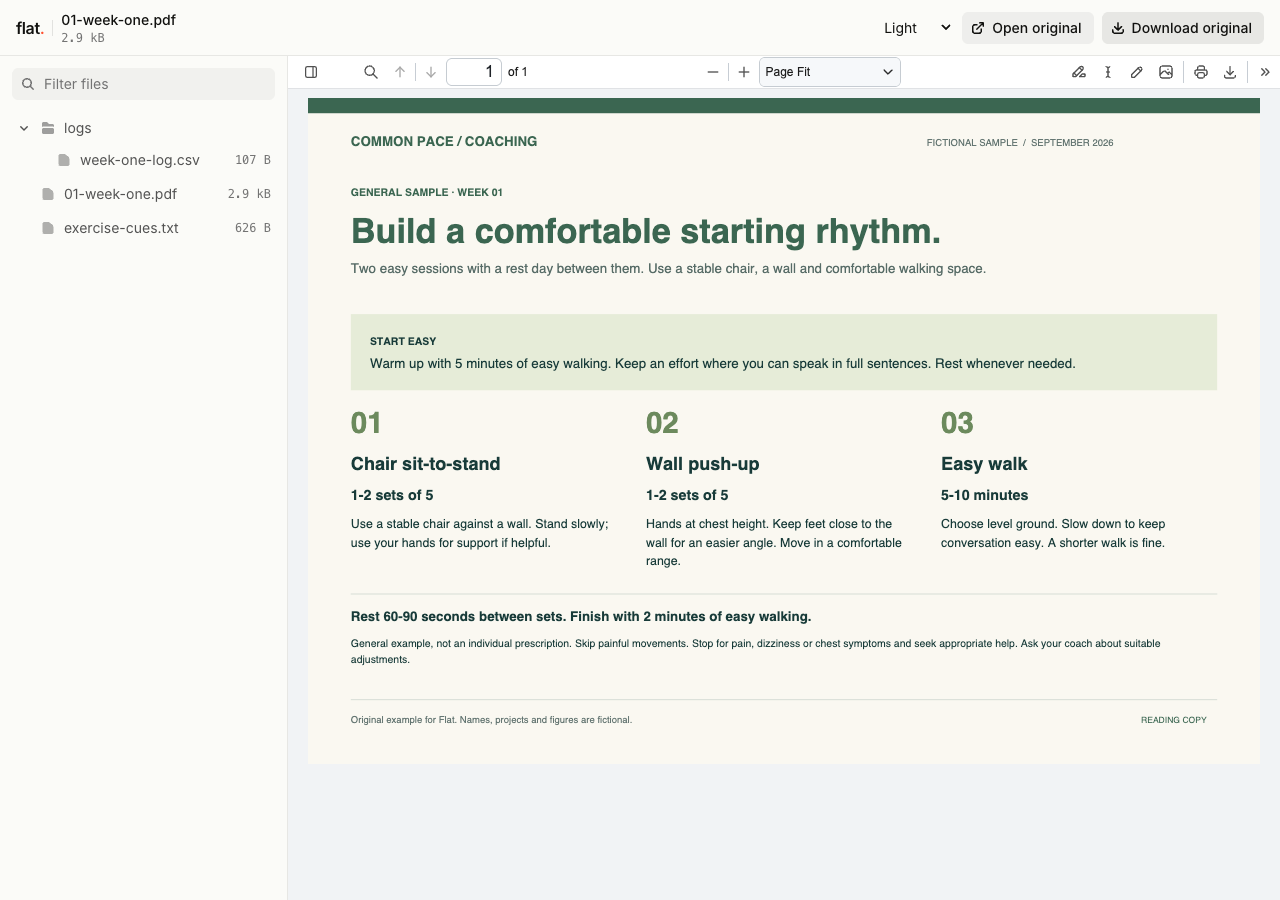1280x900 pixels.
Task: Click the large '03' step number
Action: point(957,423)
